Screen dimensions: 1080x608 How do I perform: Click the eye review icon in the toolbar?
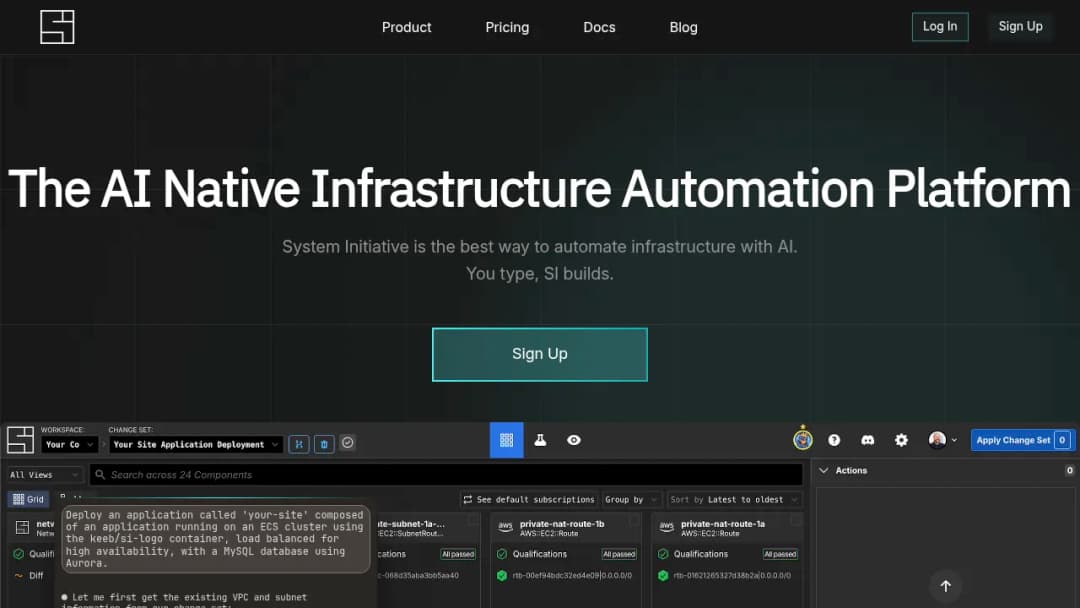(573, 440)
